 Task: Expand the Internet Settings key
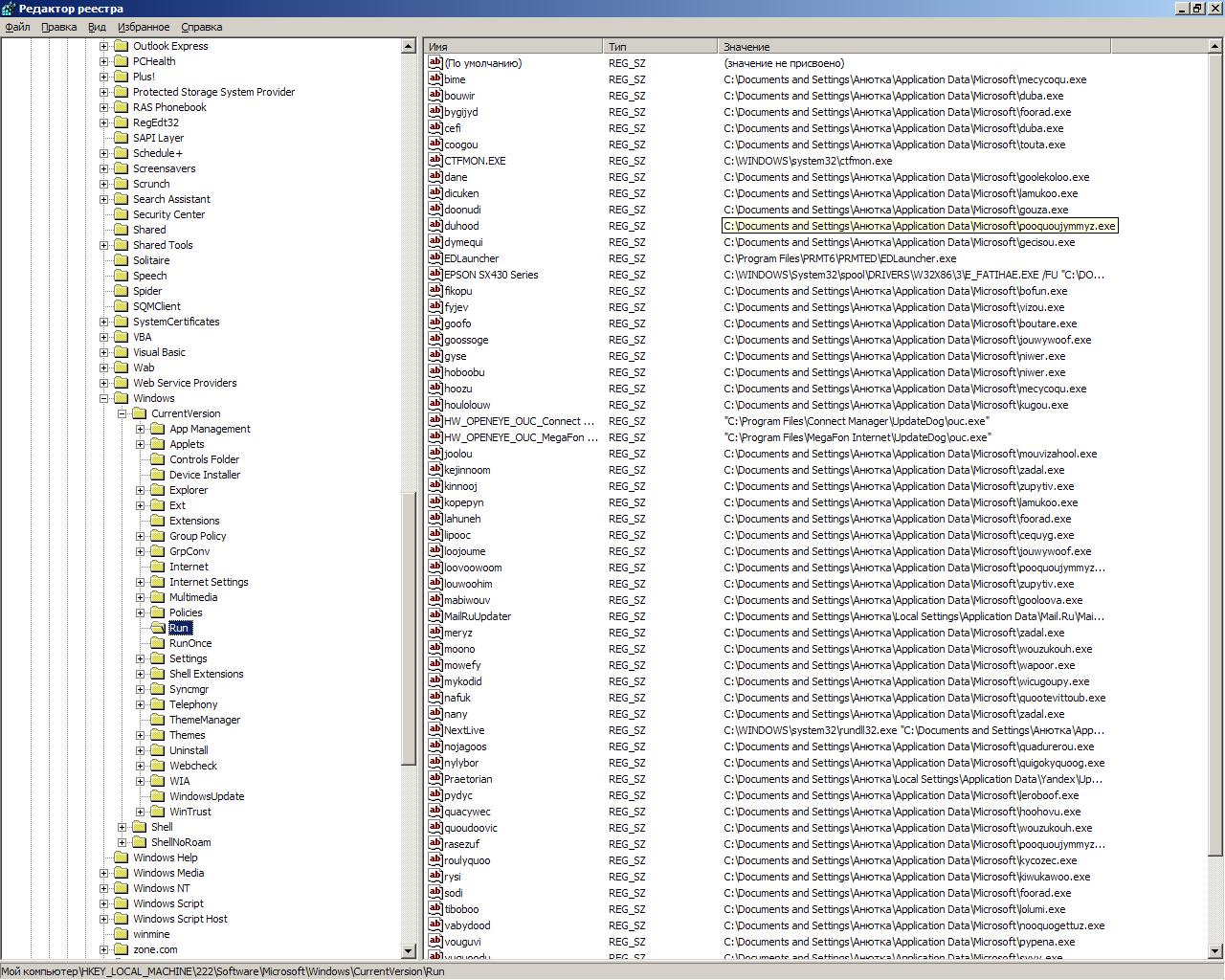140,582
